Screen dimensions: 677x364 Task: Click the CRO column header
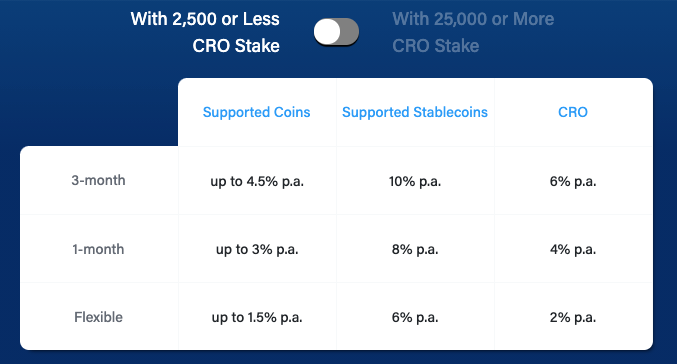[x=573, y=112]
